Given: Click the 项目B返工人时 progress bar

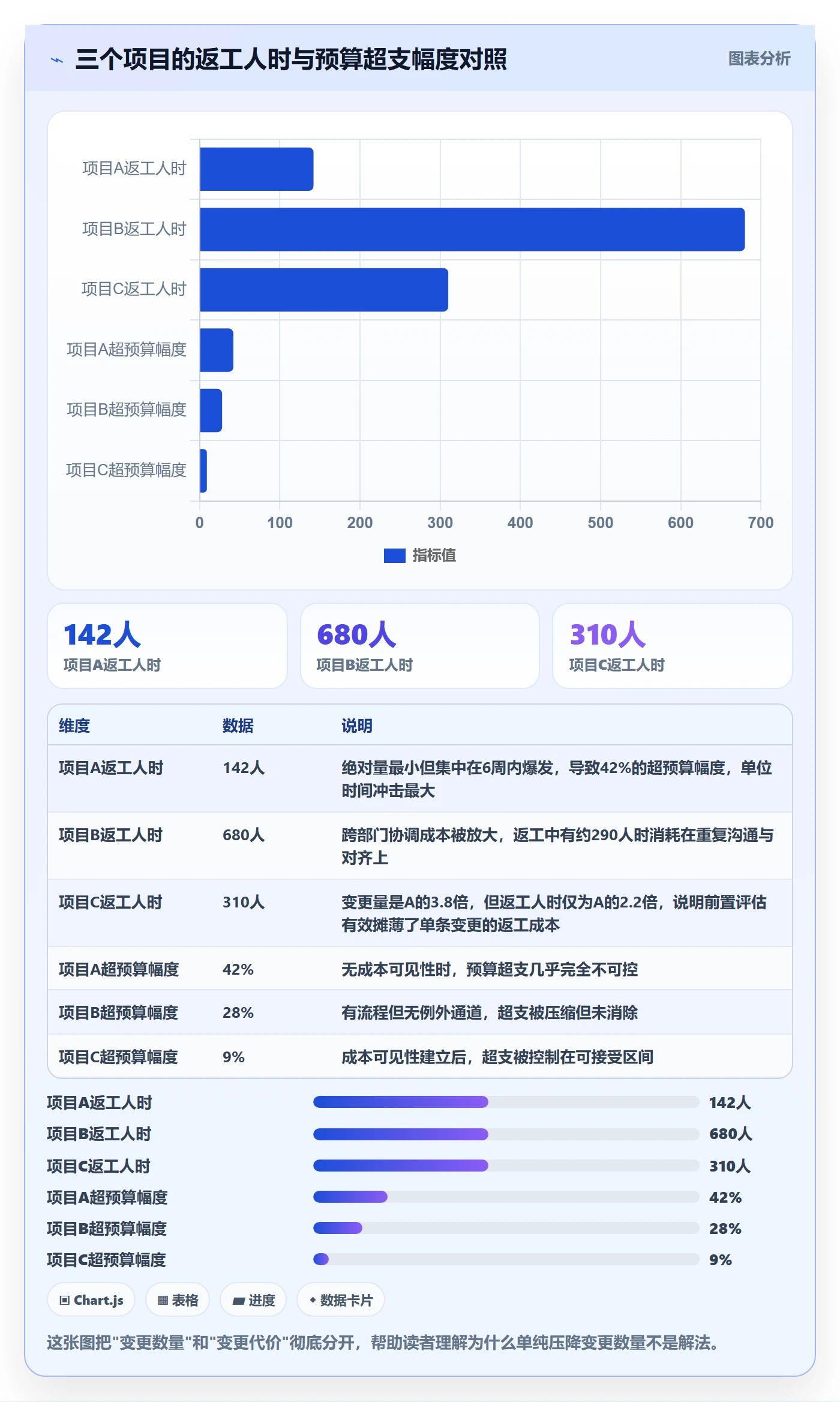Looking at the screenshot, I should coord(506,1134).
